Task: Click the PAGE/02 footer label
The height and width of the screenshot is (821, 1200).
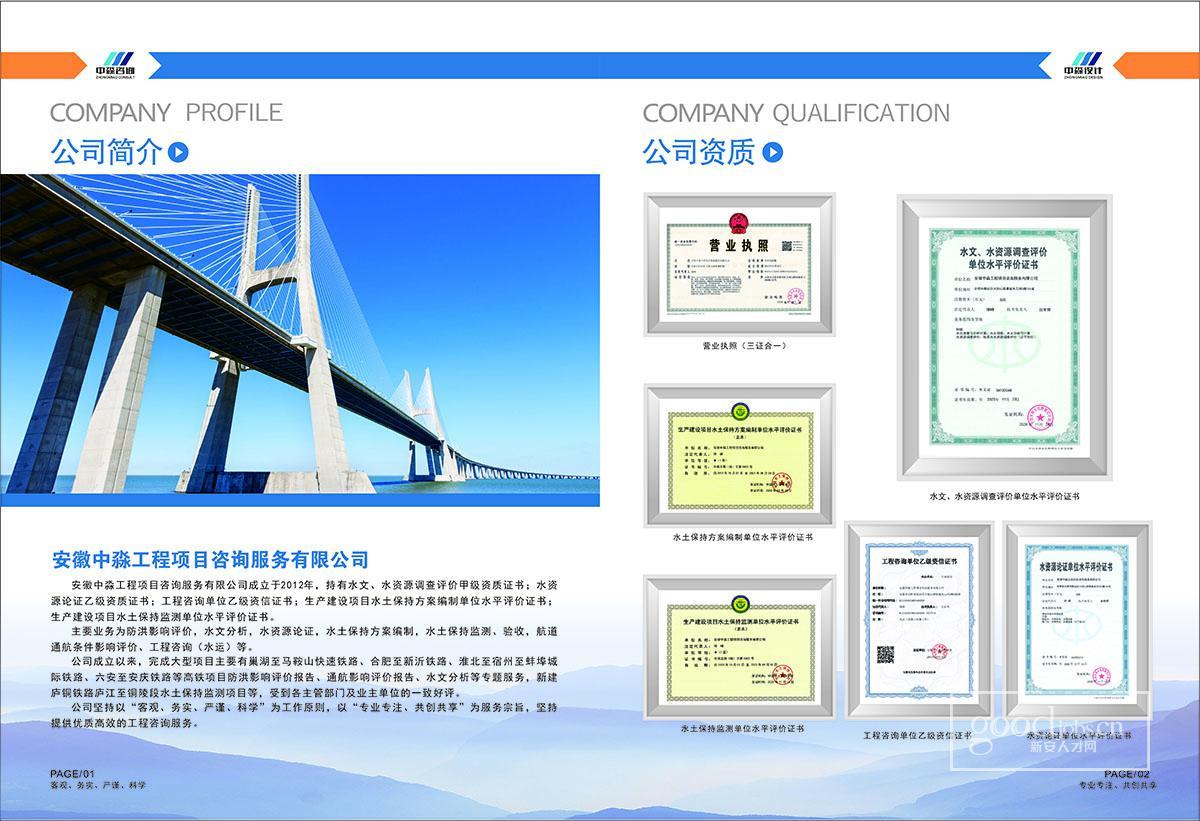Action: (1128, 774)
